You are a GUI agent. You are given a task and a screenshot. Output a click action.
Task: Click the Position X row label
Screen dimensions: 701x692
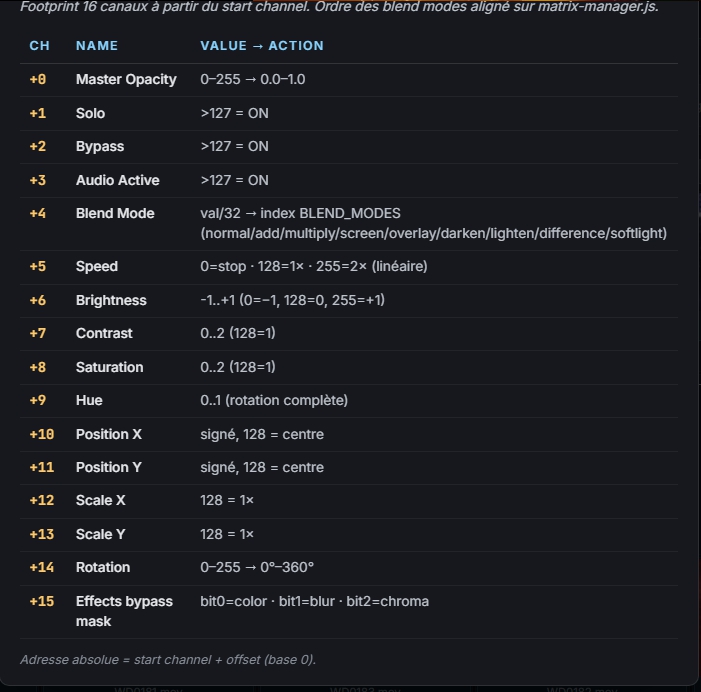109,434
